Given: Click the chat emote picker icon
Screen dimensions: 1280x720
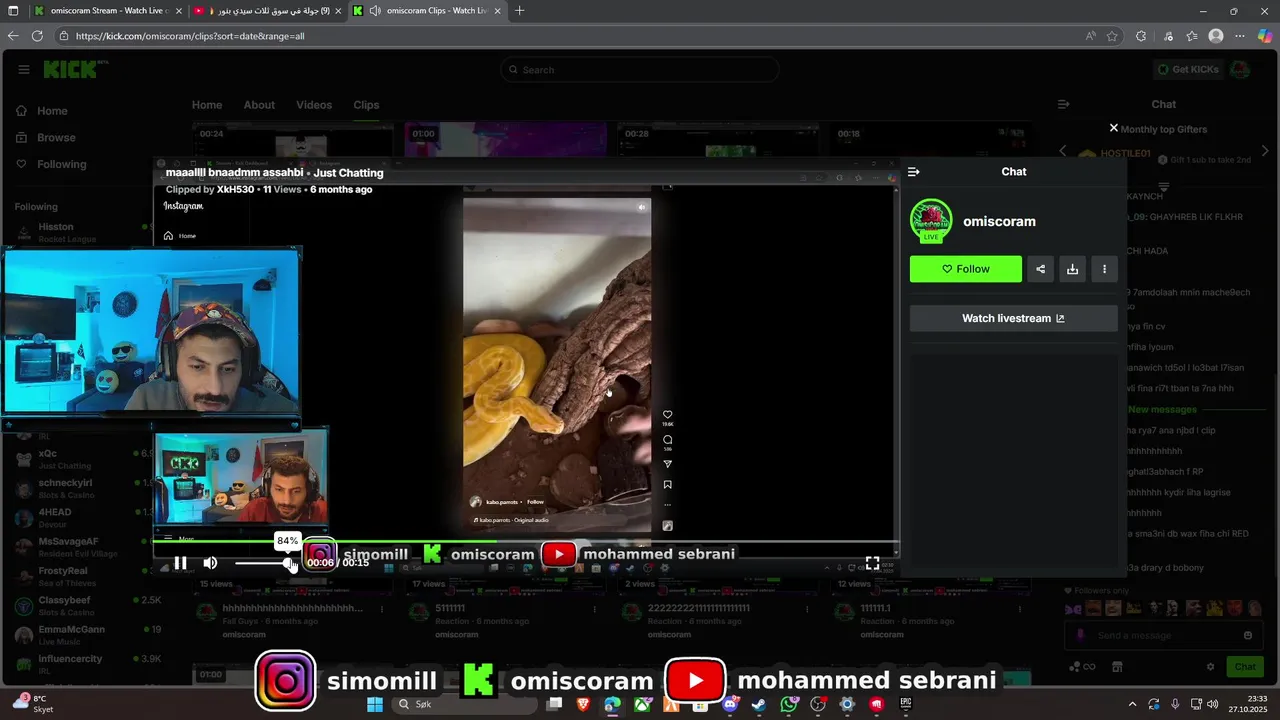Looking at the screenshot, I should pyautogui.click(x=1247, y=635).
